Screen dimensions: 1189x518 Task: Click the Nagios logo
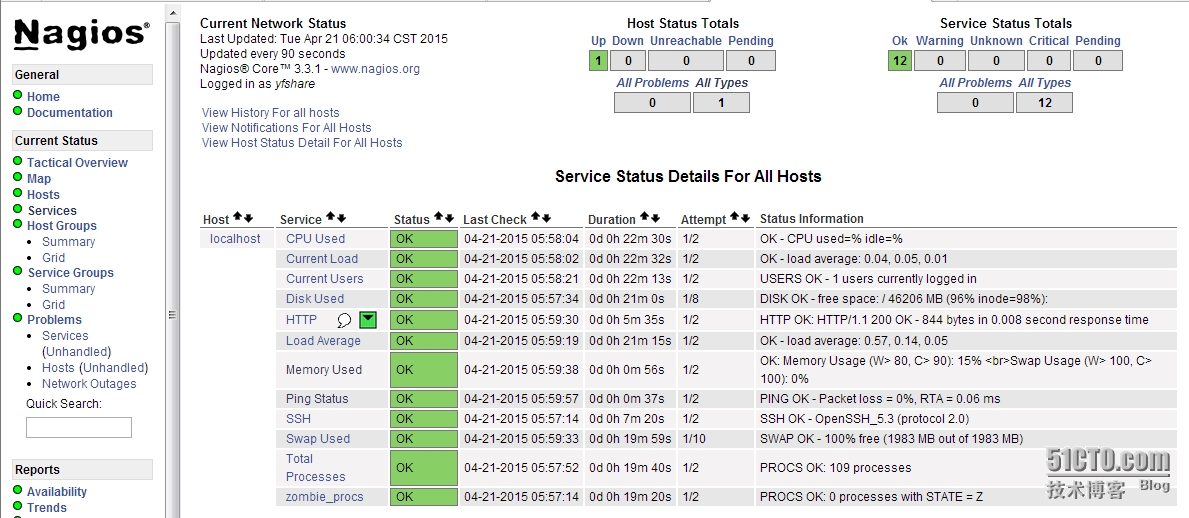point(81,34)
